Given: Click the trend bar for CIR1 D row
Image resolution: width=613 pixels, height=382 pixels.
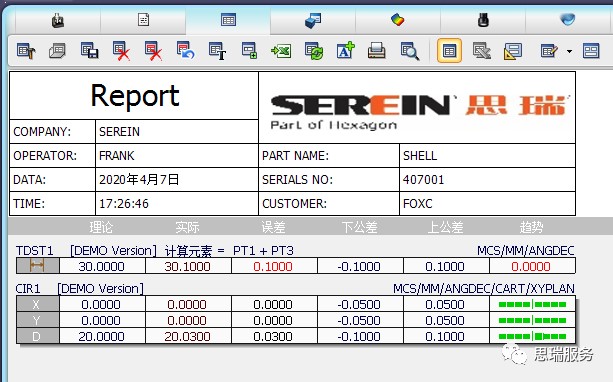Looking at the screenshot, I should 532,336.
